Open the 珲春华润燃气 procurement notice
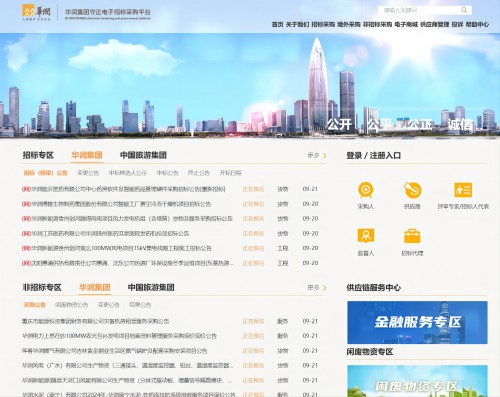Image resolution: width=500 pixels, height=397 pixels. tap(114, 351)
